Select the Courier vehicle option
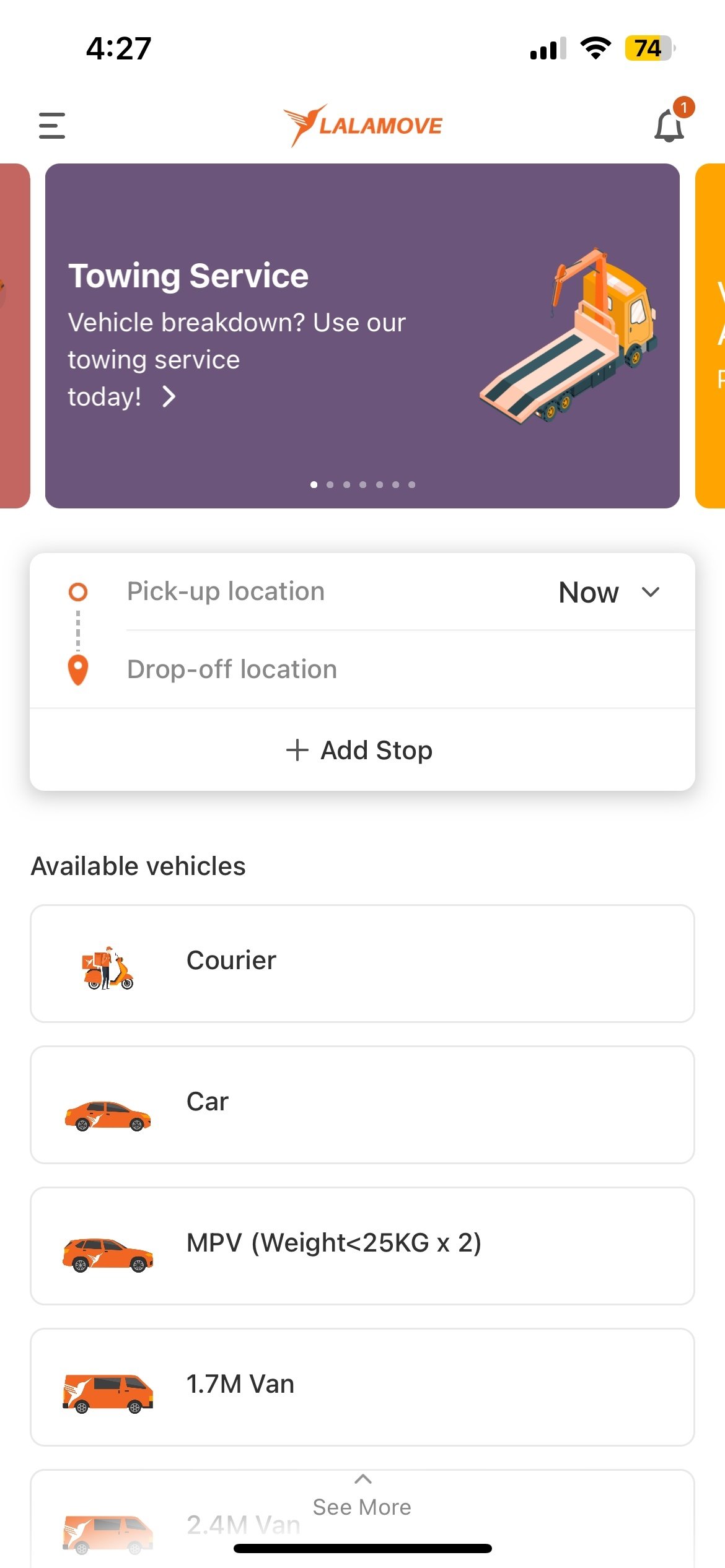Image resolution: width=725 pixels, height=1568 pixels. [x=362, y=964]
